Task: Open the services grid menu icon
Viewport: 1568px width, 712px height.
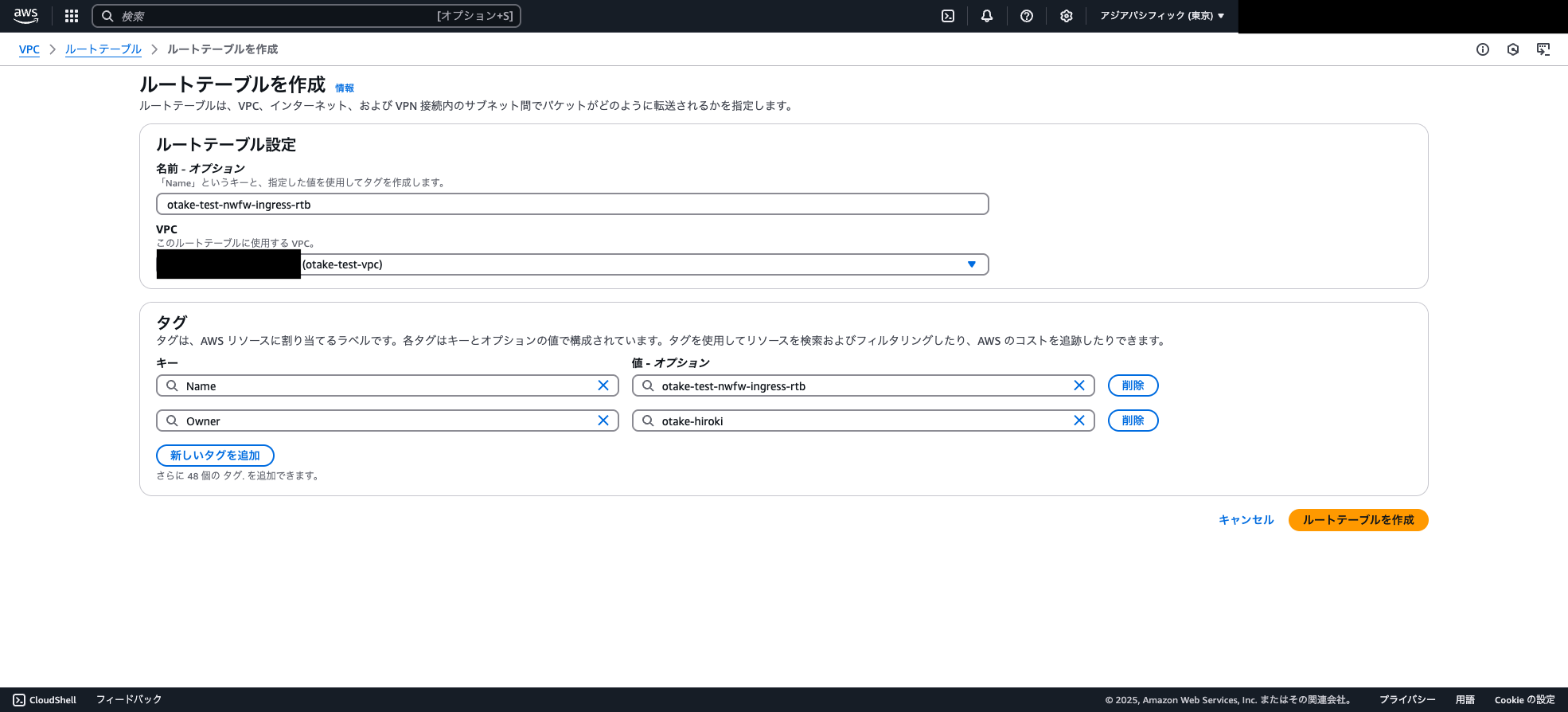Action: pos(72,16)
